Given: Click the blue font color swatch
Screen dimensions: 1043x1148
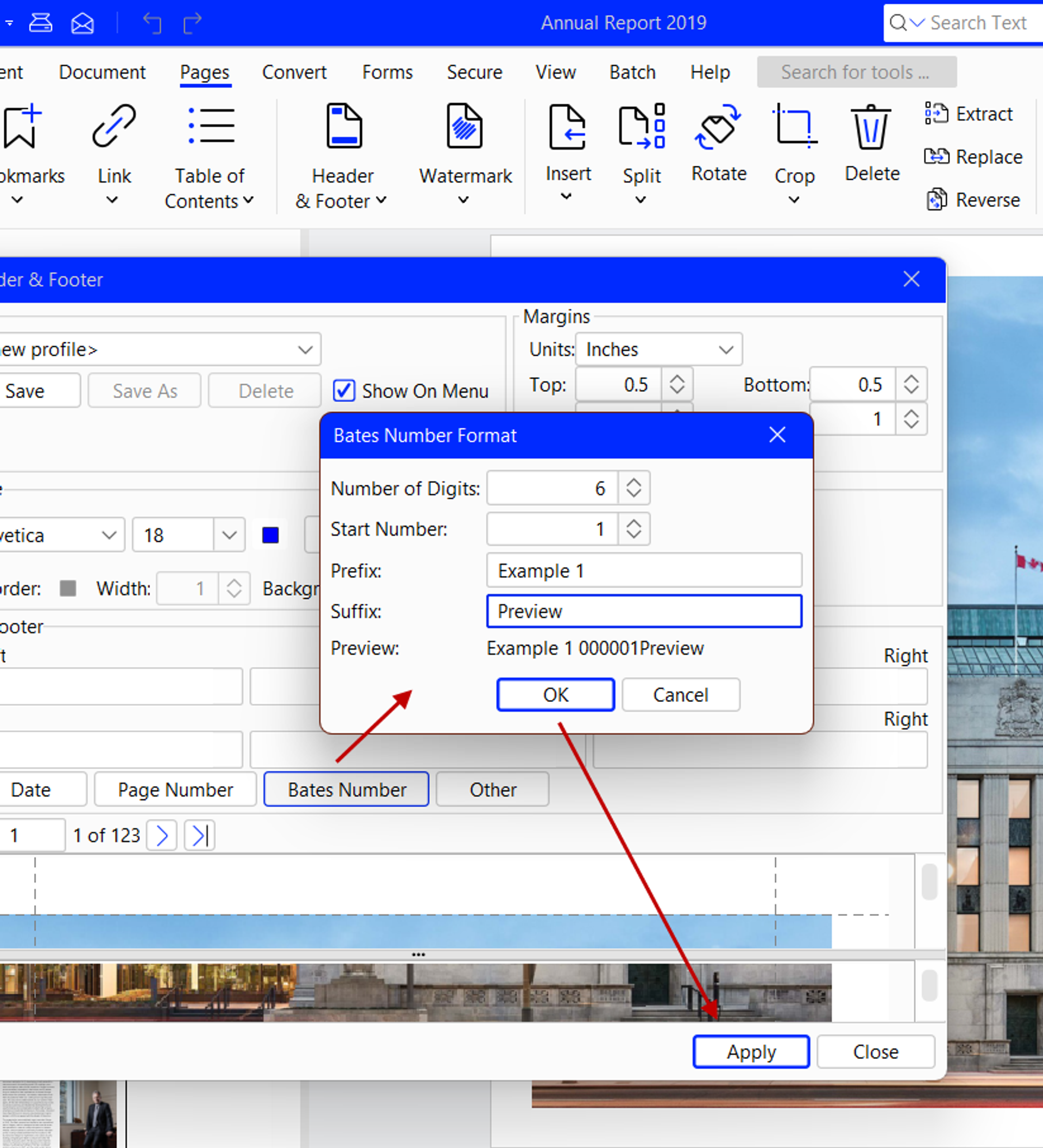Looking at the screenshot, I should [x=271, y=535].
